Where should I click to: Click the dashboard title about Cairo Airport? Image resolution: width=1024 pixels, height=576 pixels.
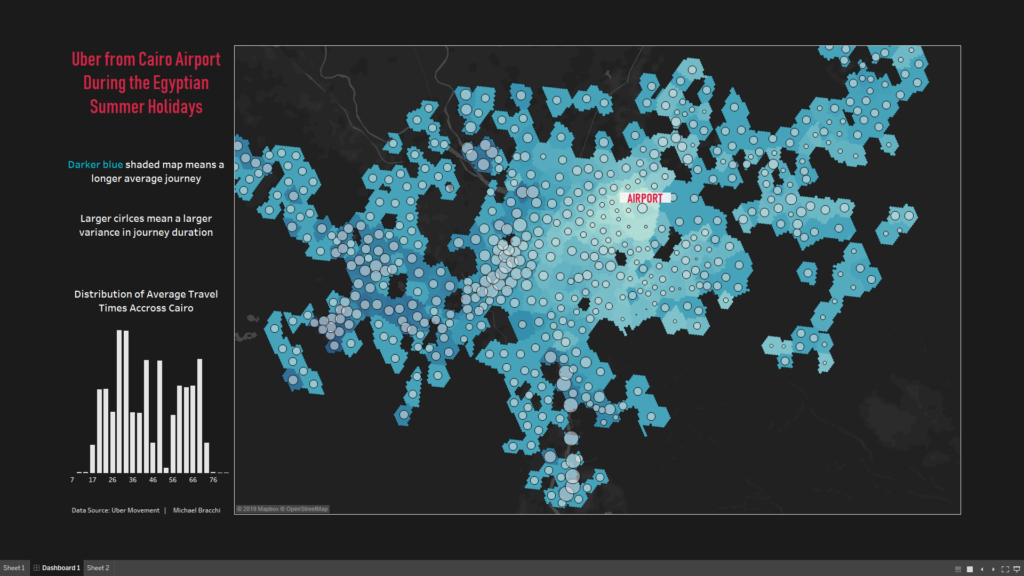coord(146,83)
